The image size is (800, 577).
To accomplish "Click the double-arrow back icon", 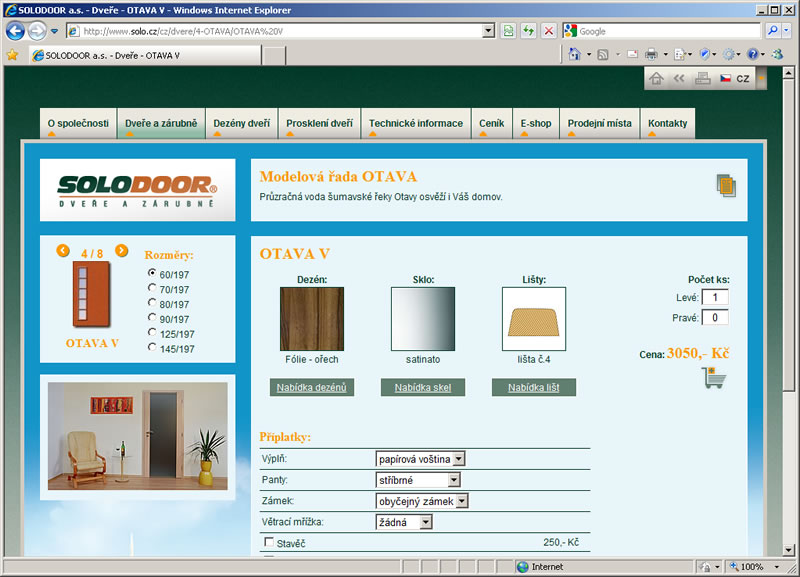I will point(679,78).
